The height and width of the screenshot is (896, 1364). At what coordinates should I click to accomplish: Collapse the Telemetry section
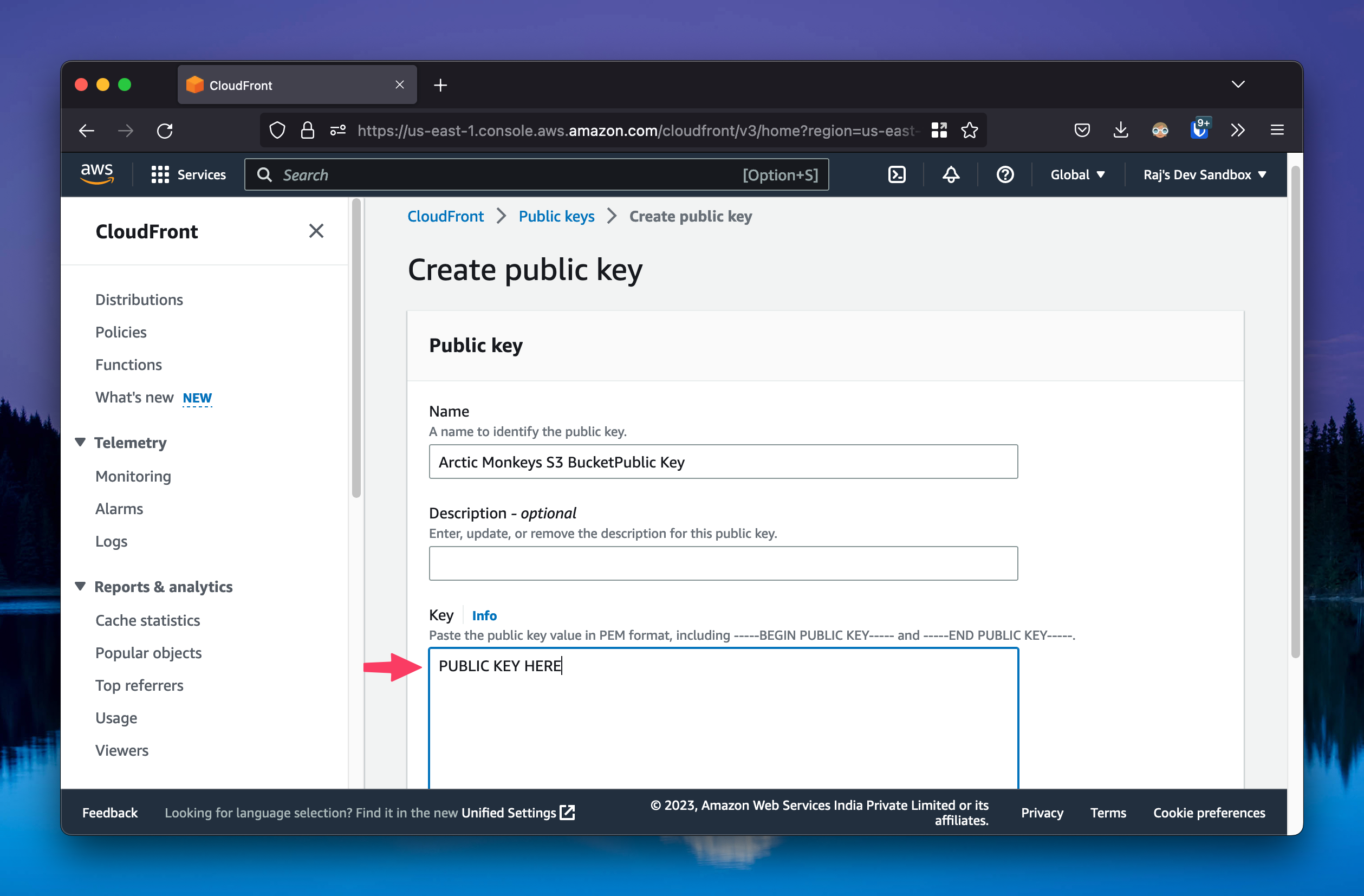point(80,442)
